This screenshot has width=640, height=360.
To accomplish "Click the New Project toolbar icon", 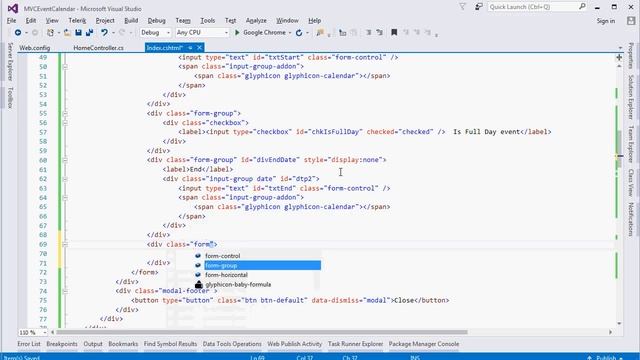I will (x=50, y=33).
